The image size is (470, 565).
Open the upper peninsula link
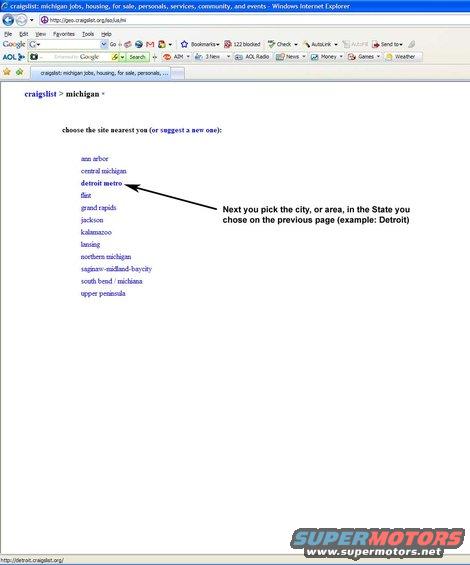point(103,293)
